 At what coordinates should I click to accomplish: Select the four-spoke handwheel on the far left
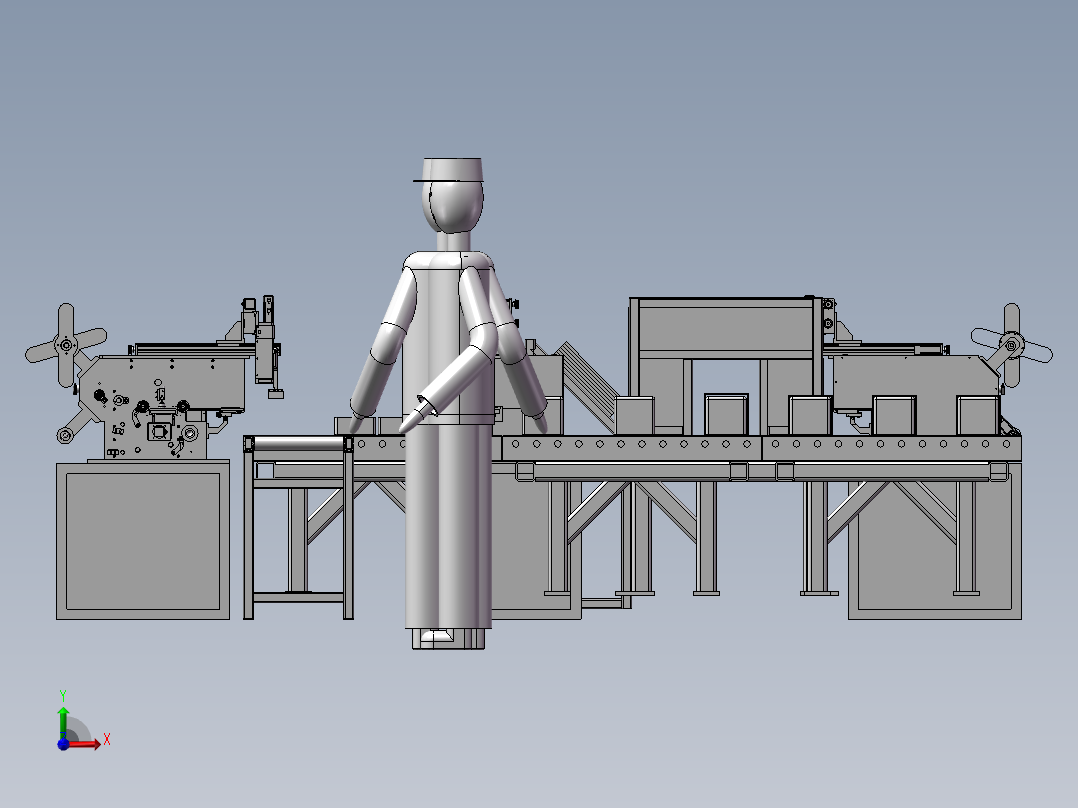click(66, 345)
